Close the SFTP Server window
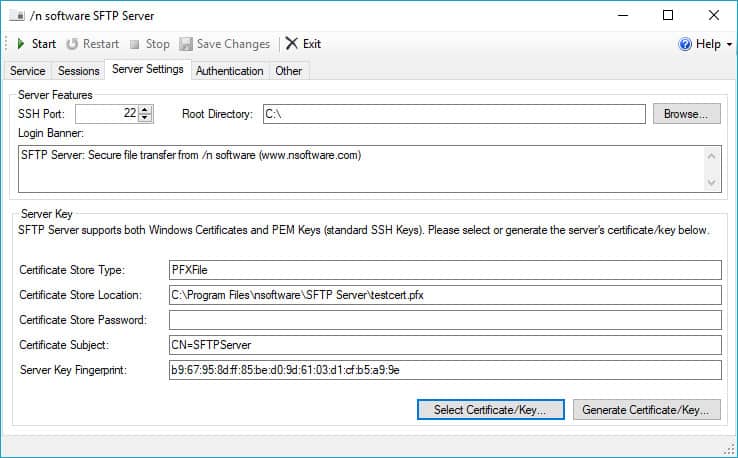Image resolution: width=738 pixels, height=458 pixels. (714, 16)
